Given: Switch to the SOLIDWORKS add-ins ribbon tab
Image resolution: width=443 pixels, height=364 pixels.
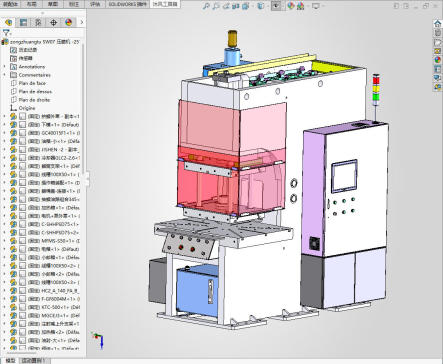Looking at the screenshot, I should 128,4.
